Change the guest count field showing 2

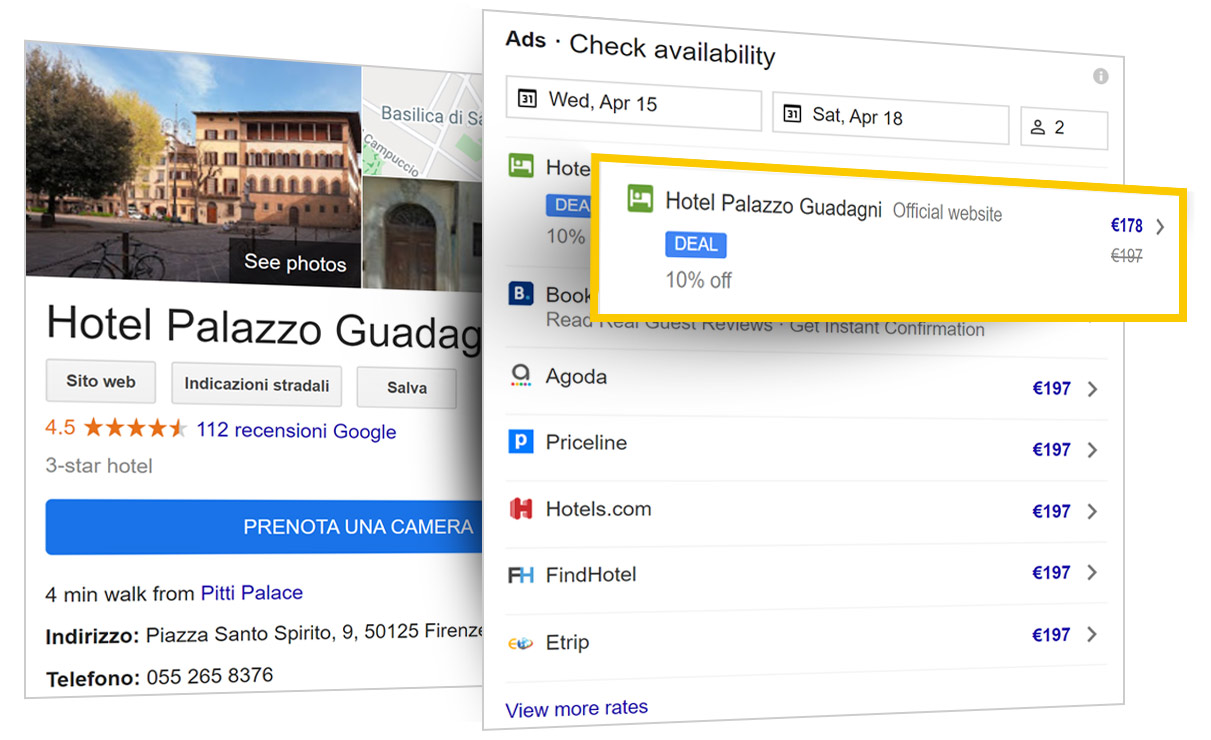pyautogui.click(x=1064, y=129)
